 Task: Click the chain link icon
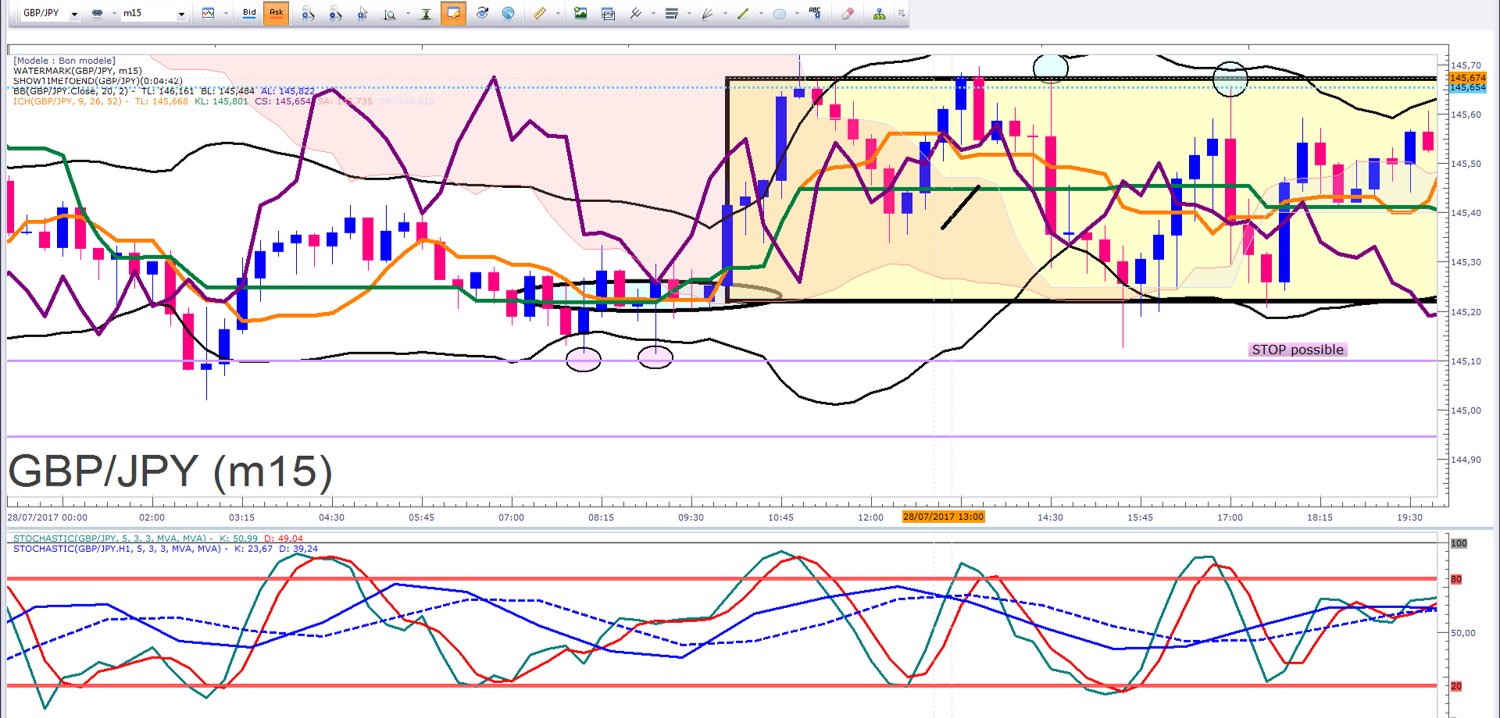click(98, 14)
